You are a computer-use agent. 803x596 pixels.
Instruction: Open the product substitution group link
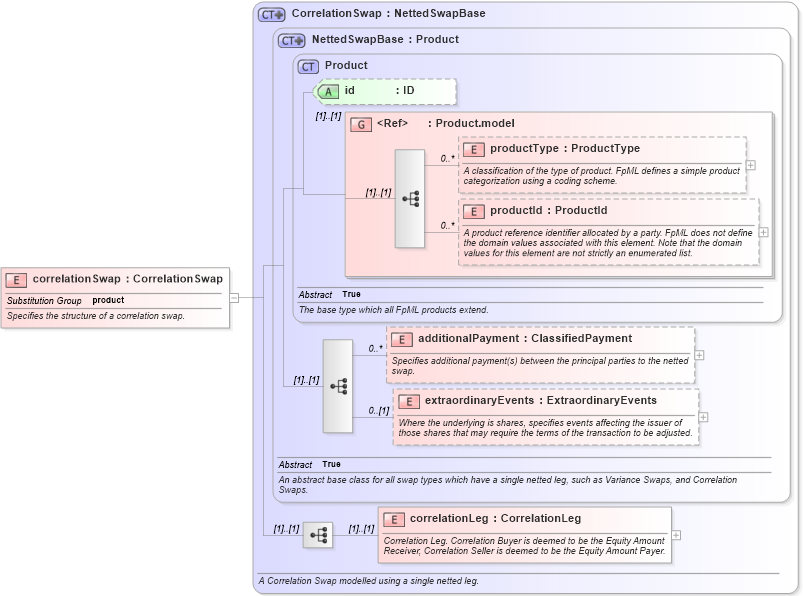(x=108, y=300)
